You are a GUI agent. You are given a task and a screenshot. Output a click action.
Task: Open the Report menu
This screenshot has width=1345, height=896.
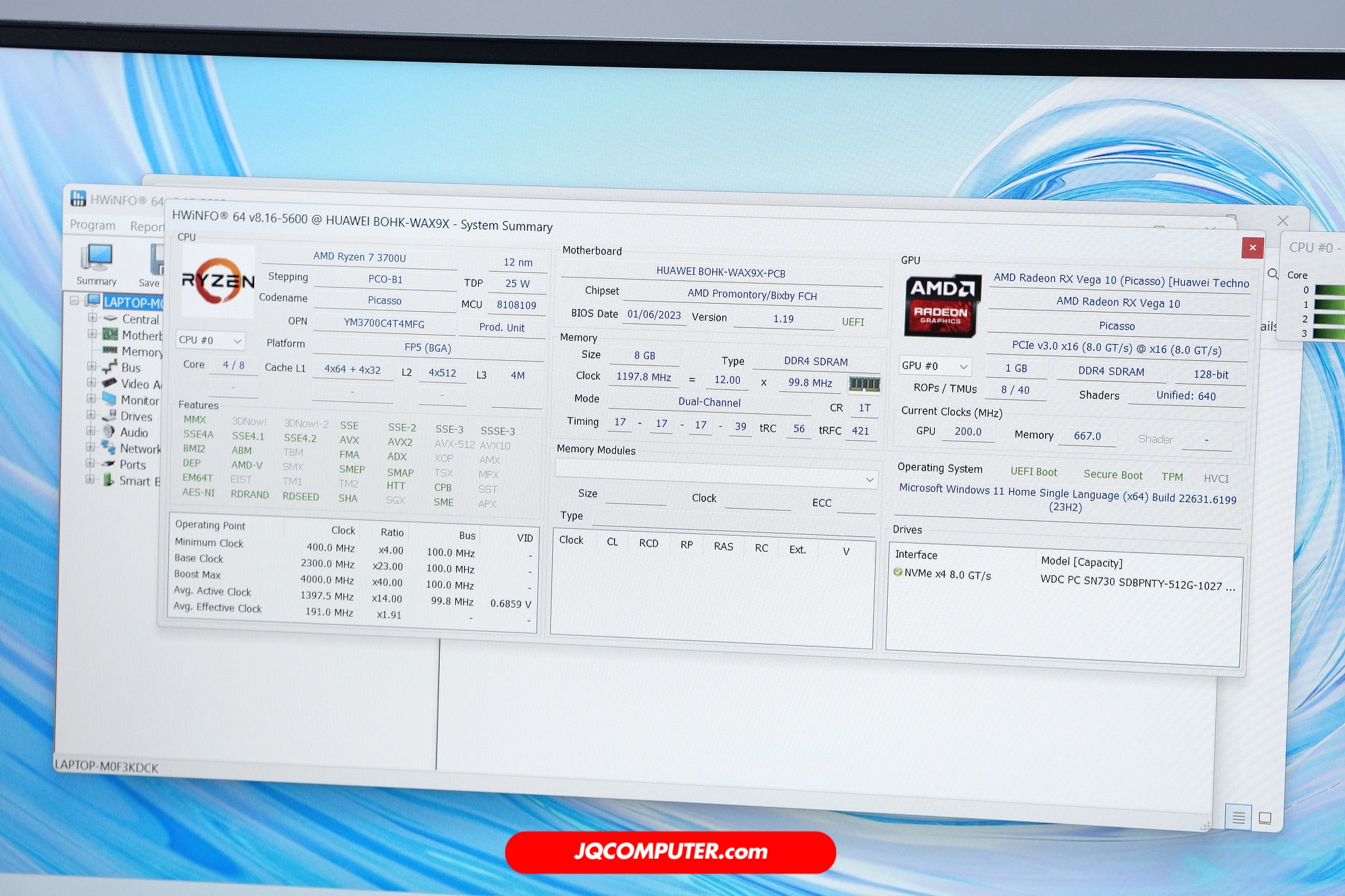point(147,227)
